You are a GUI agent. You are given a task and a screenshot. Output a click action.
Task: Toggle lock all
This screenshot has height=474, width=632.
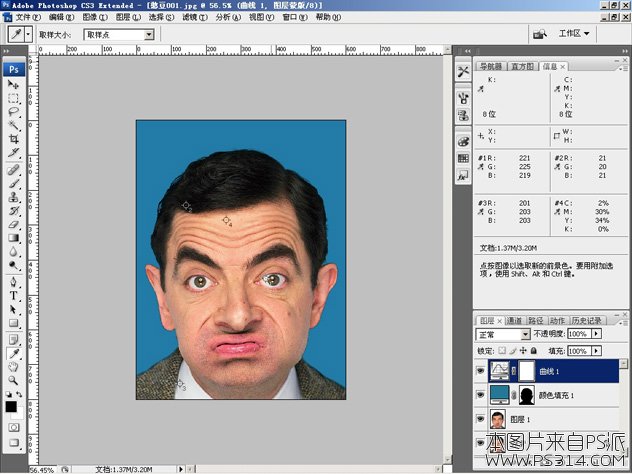coord(534,351)
